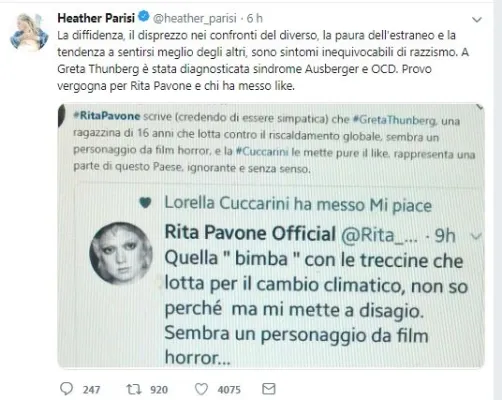Click the #RitaPavone hashtag
The height and width of the screenshot is (400, 502).
pyautogui.click(x=107, y=116)
